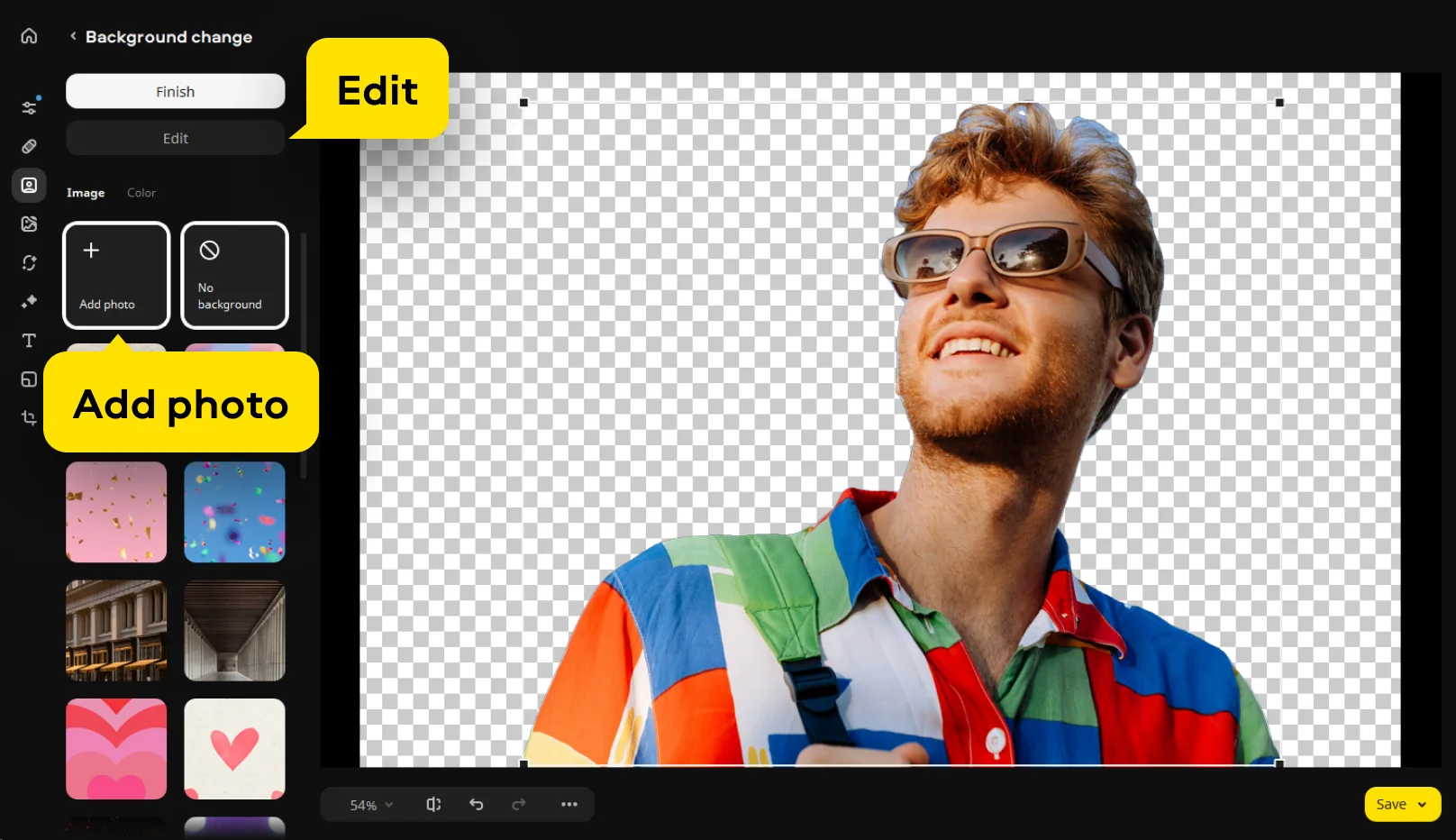Apply the building facade background
1456x840 pixels.
tap(116, 631)
